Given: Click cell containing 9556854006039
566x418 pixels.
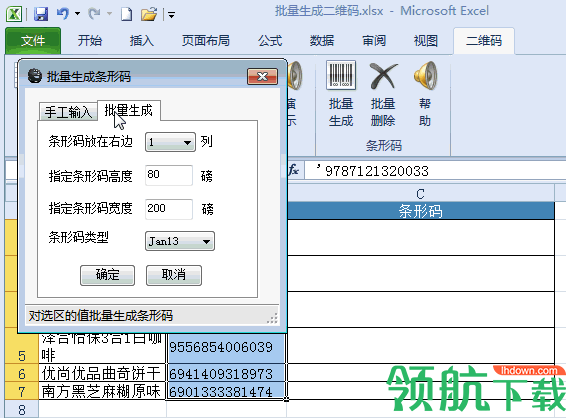Looking at the screenshot, I should coord(226,347).
